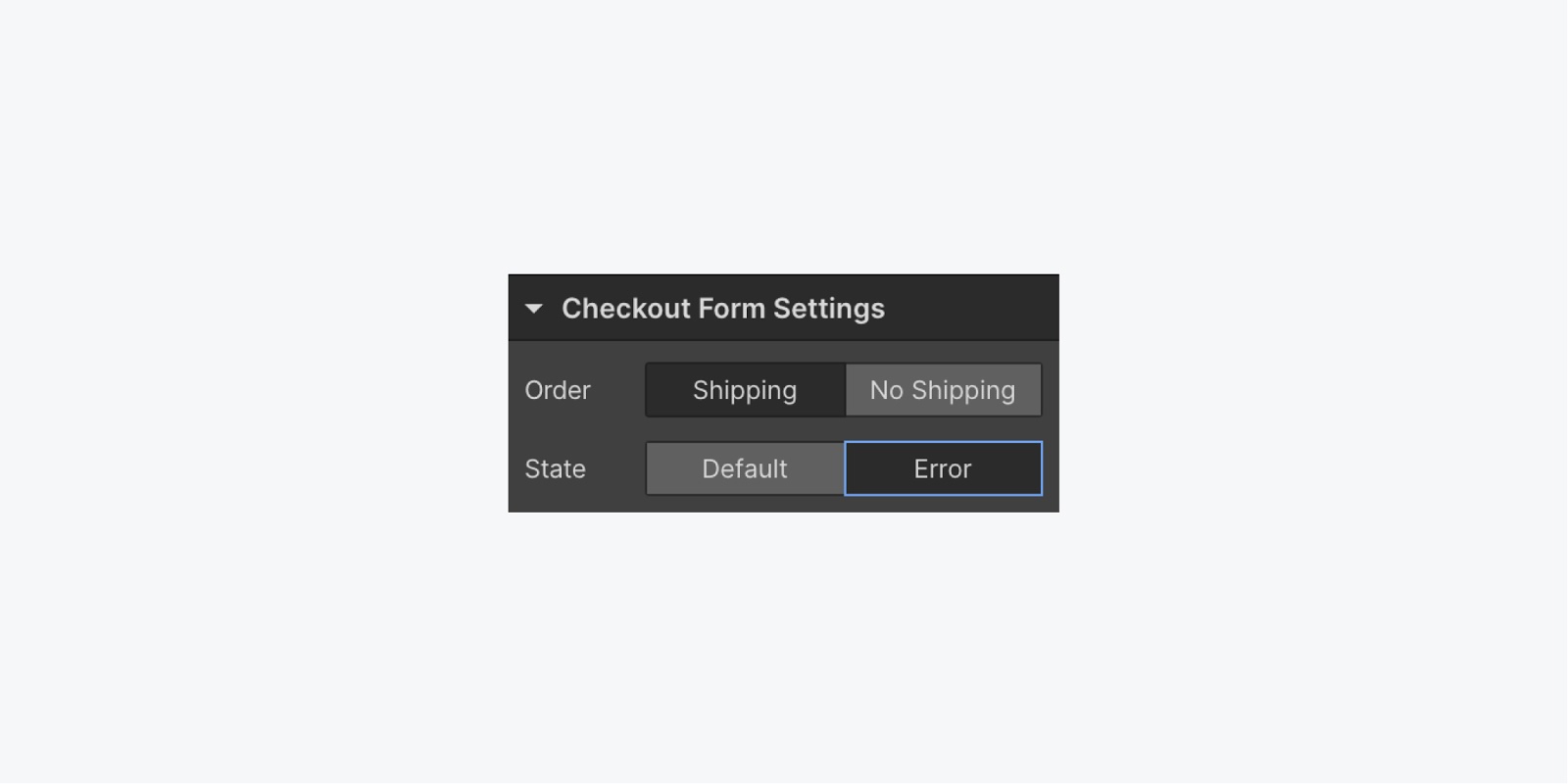Select the Shipping order option
1568x784 pixels.
point(745,390)
